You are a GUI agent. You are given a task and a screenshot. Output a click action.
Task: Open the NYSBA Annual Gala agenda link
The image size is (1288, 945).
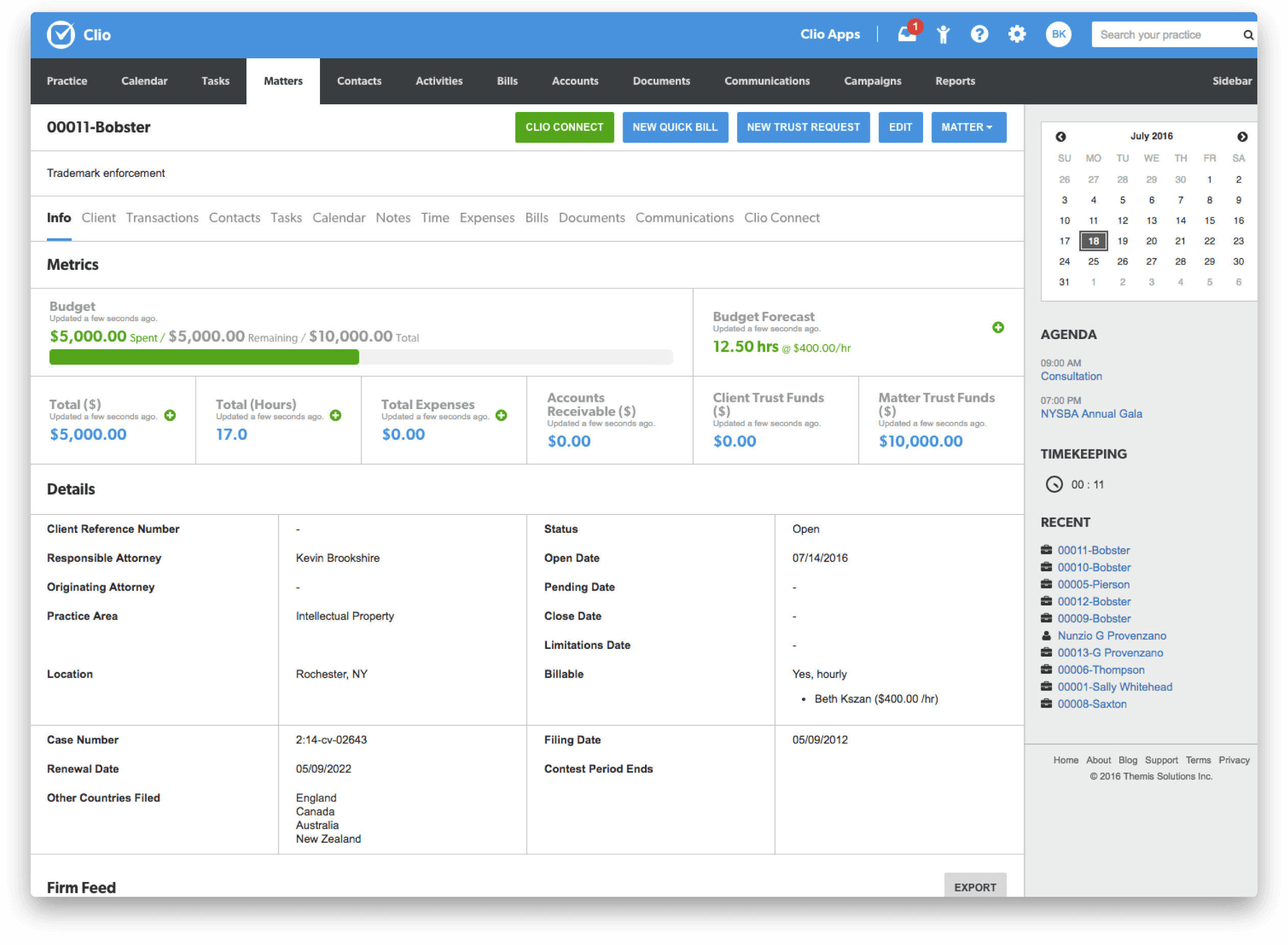click(x=1091, y=414)
